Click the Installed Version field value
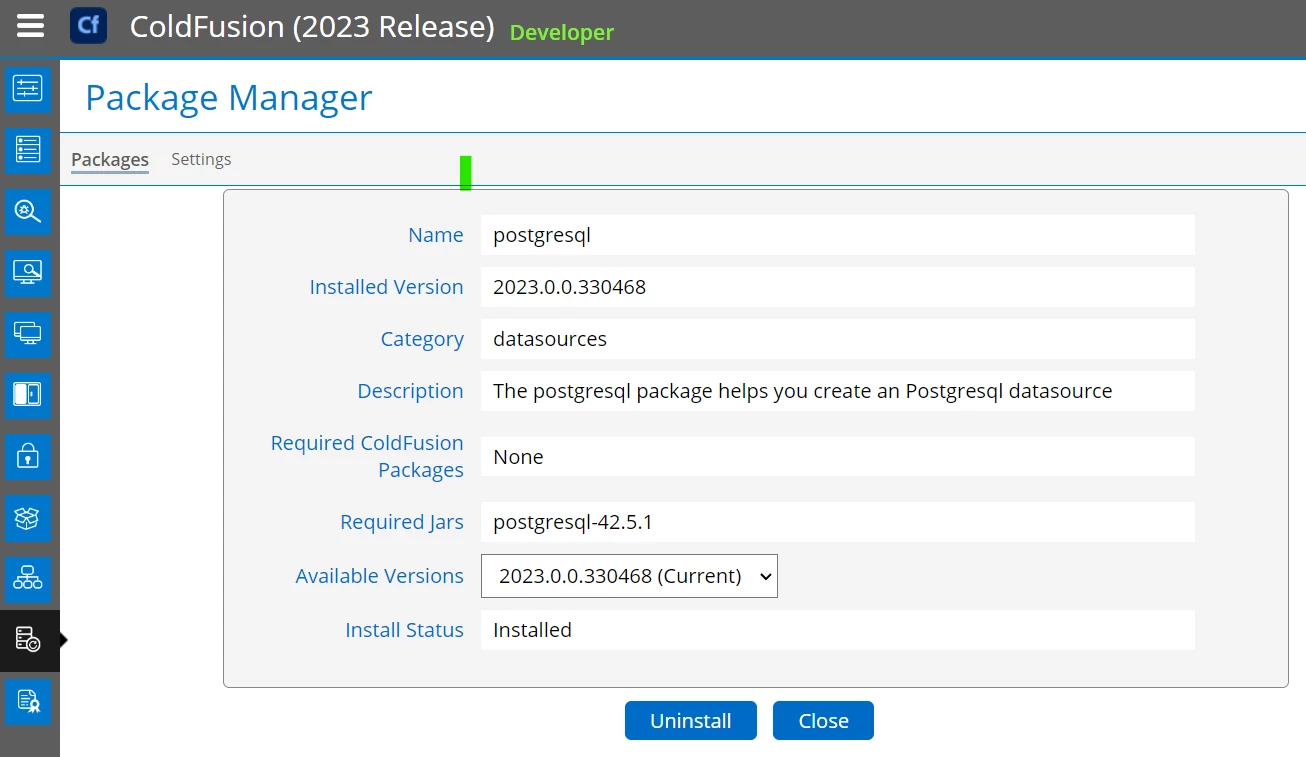Screen dimensions: 1306x757 pyautogui.click(x=838, y=287)
